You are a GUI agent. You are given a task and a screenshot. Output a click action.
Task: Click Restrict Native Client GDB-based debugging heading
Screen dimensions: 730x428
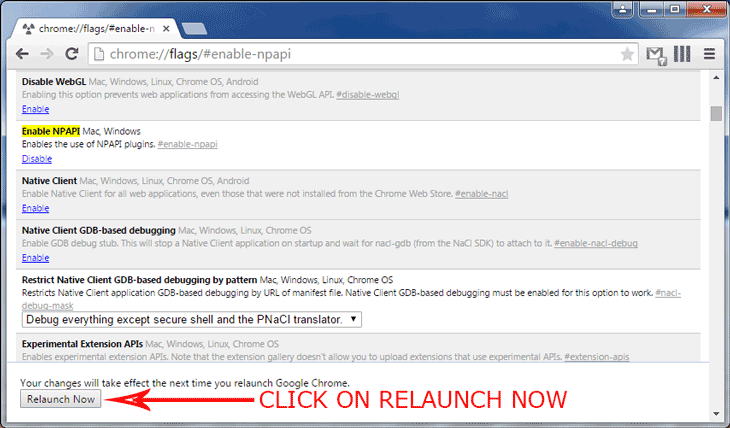tap(139, 280)
